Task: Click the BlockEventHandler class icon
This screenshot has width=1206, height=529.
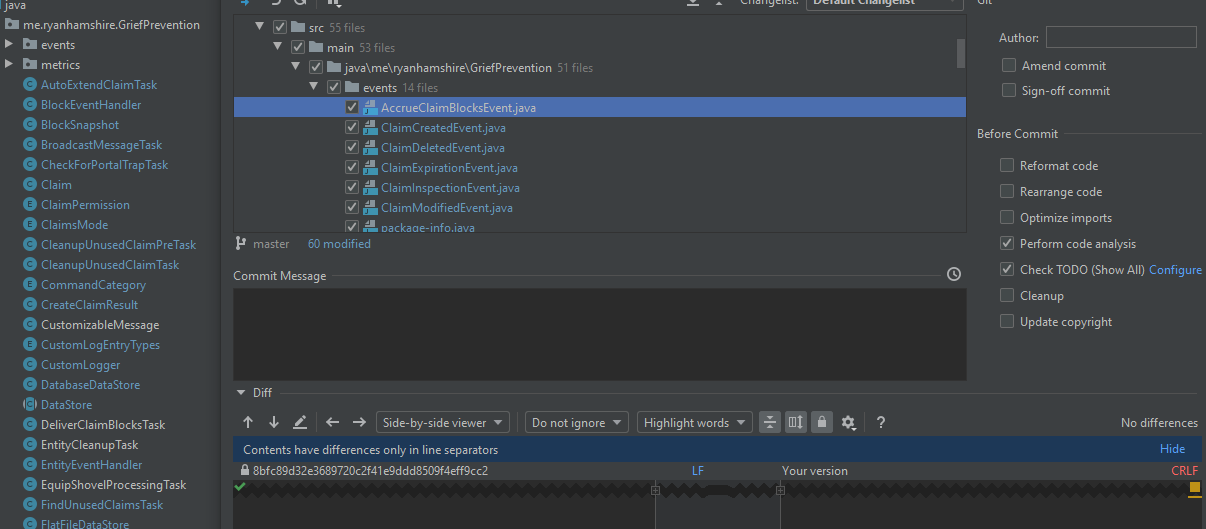Action: [30, 105]
